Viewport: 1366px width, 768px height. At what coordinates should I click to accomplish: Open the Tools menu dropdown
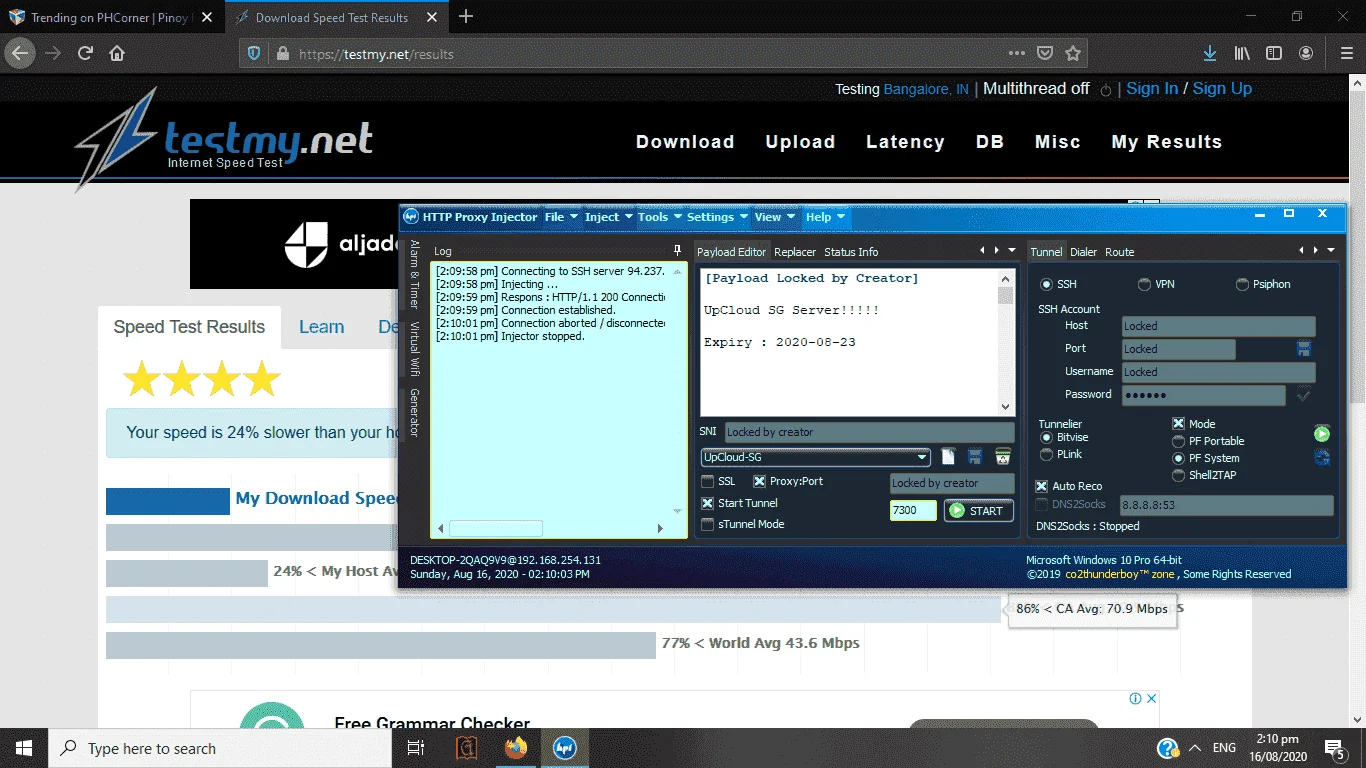coord(659,217)
